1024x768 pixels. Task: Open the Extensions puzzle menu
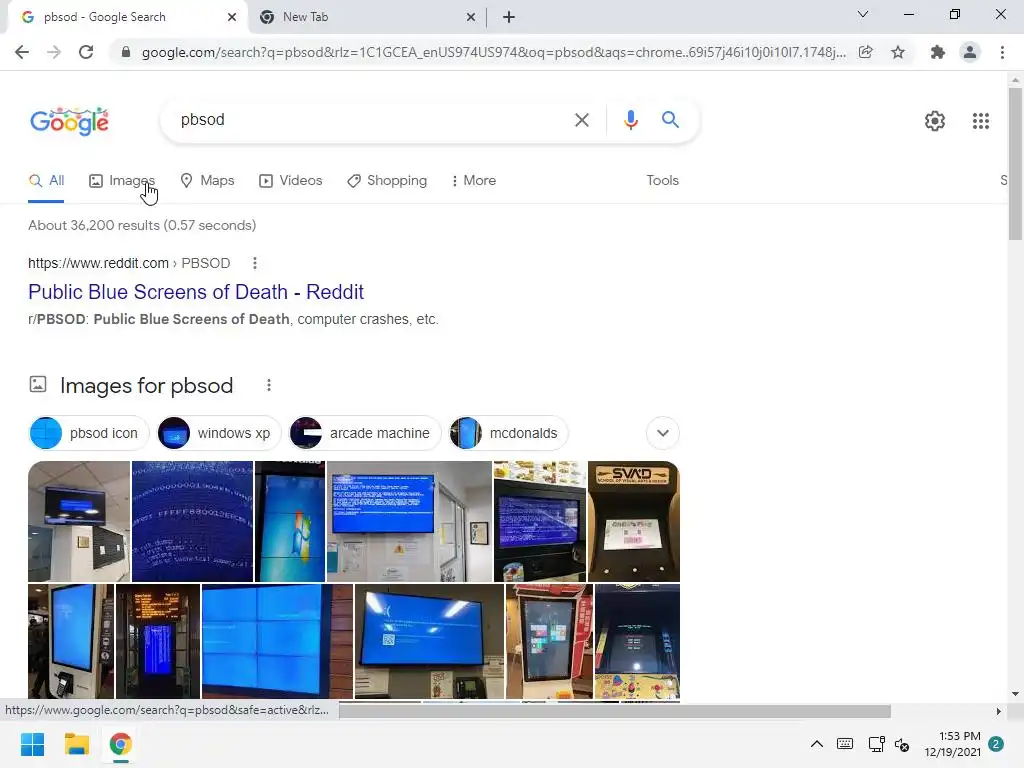click(938, 52)
